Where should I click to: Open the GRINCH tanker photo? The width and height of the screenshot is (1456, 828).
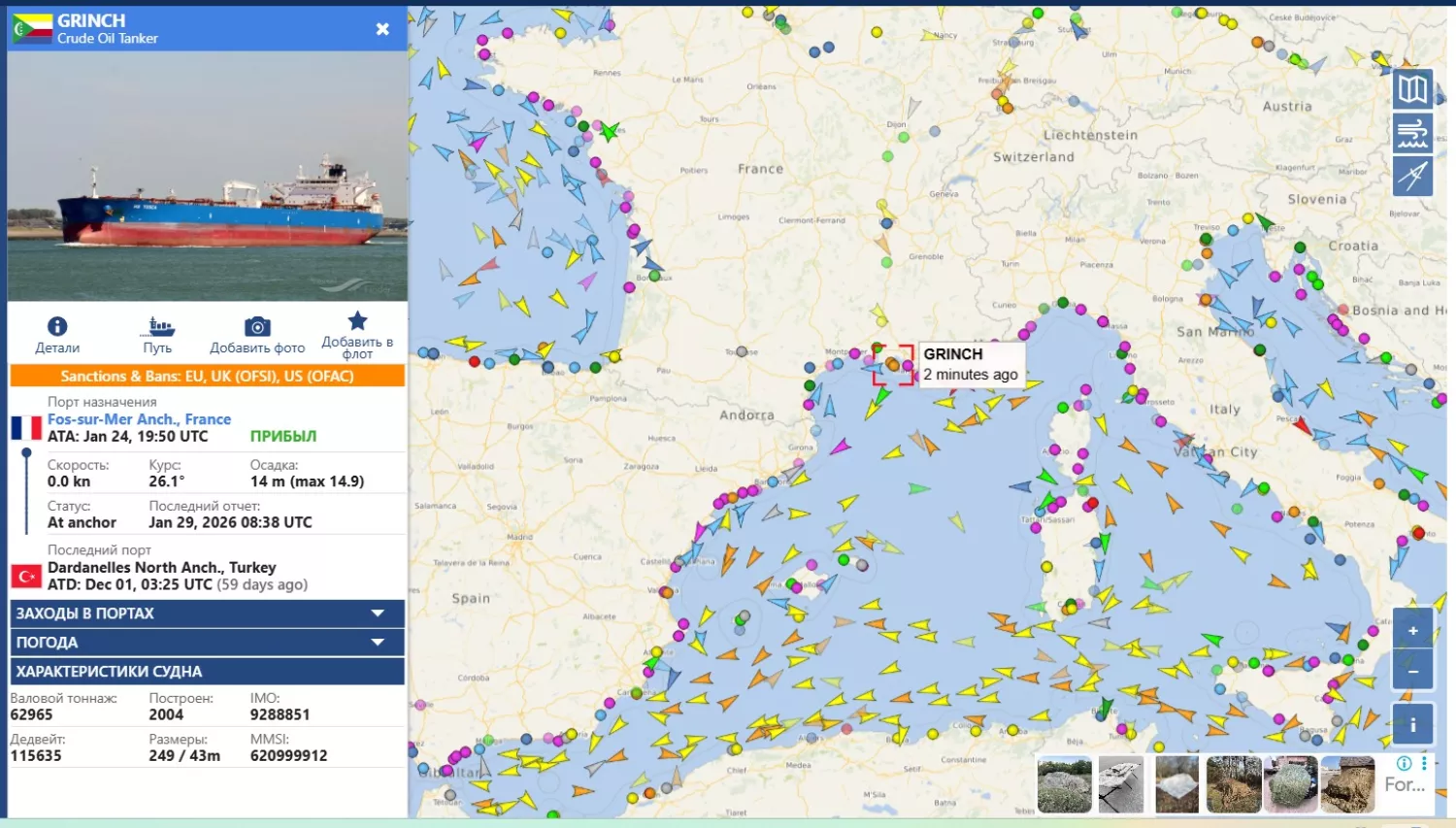click(x=207, y=176)
